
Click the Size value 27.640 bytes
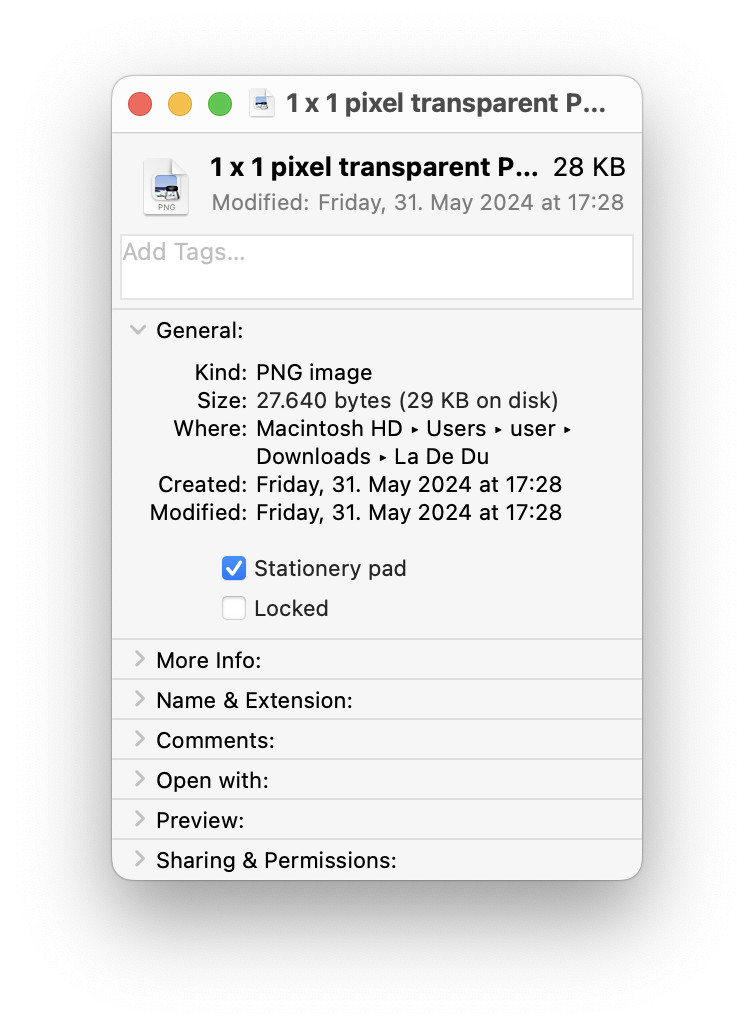407,401
